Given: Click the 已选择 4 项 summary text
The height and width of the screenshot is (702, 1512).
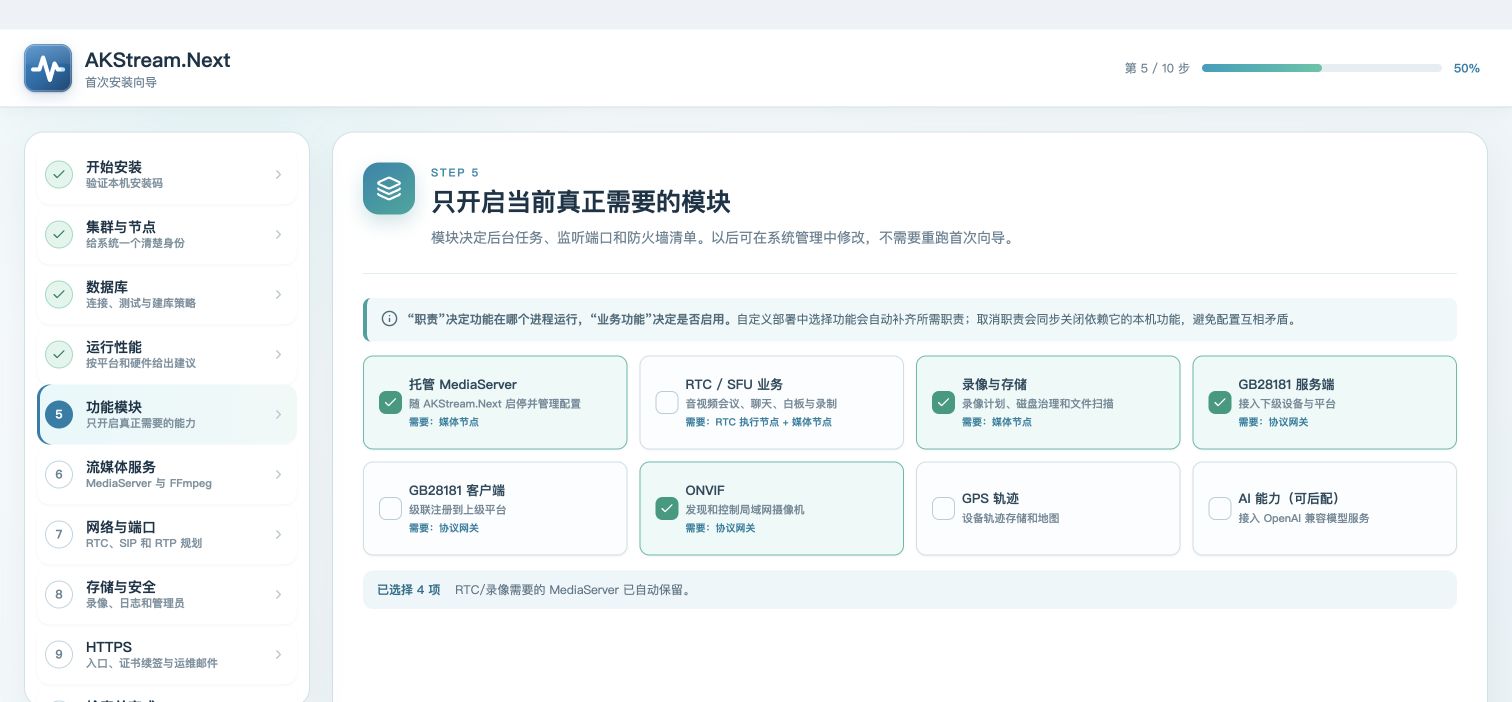Looking at the screenshot, I should click(x=408, y=590).
